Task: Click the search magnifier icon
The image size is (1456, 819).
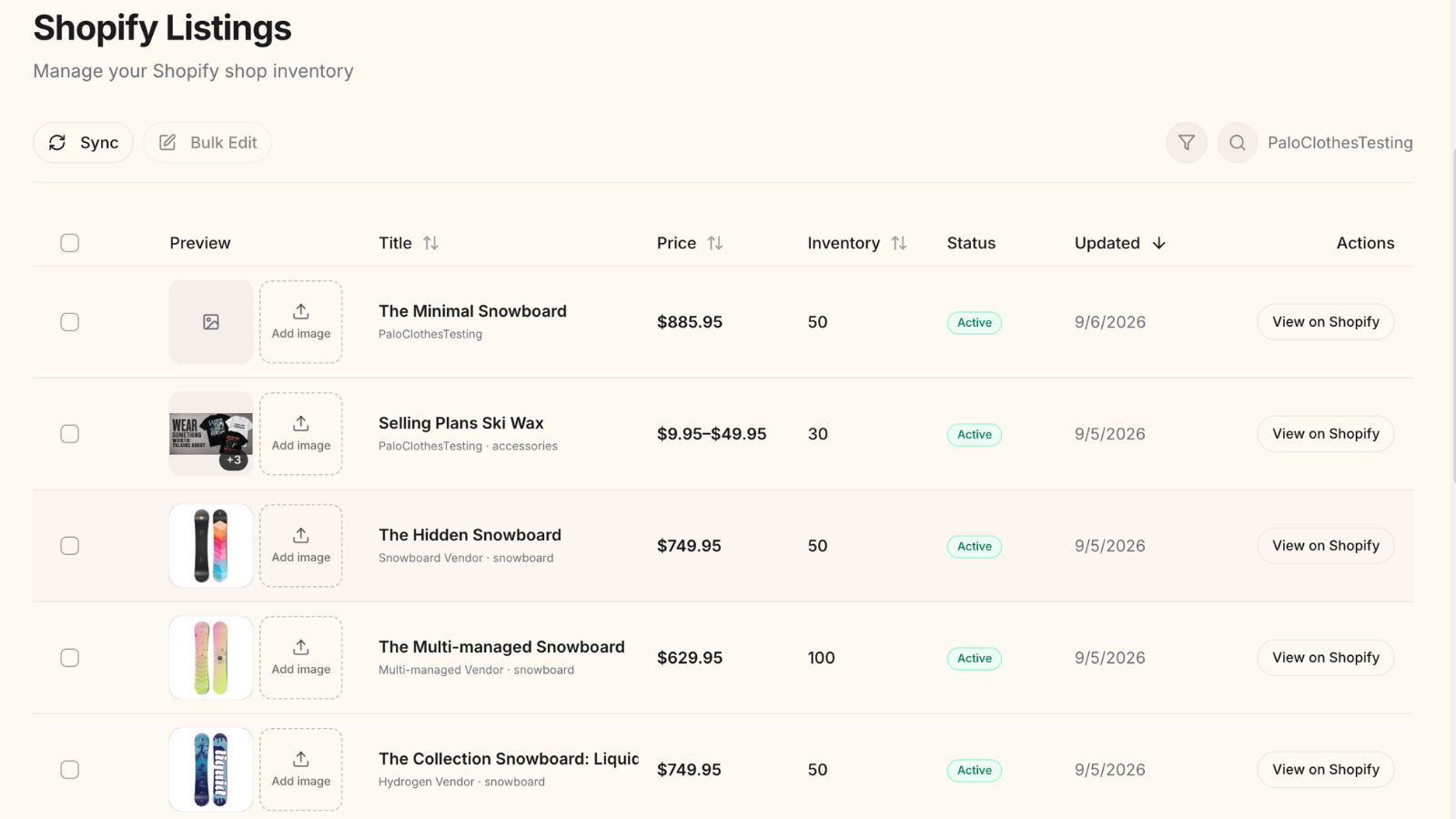Action: (x=1237, y=143)
